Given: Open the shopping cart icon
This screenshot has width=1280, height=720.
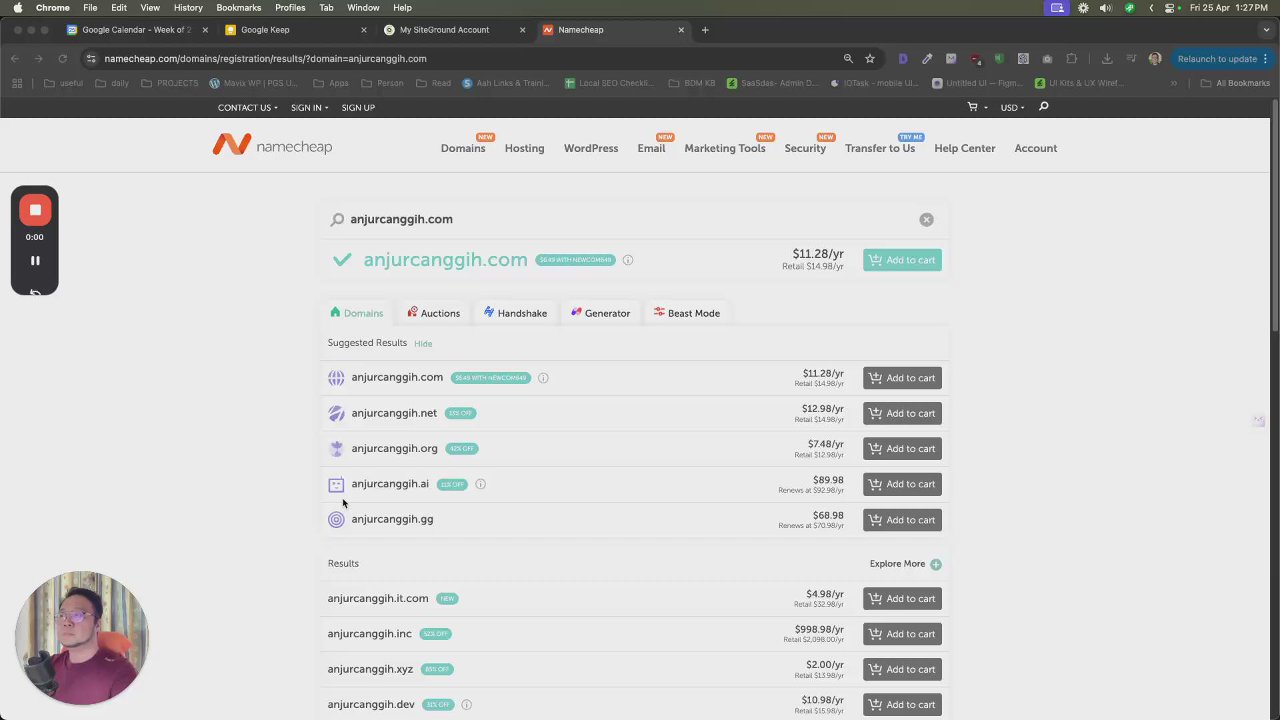Looking at the screenshot, I should pos(972,107).
